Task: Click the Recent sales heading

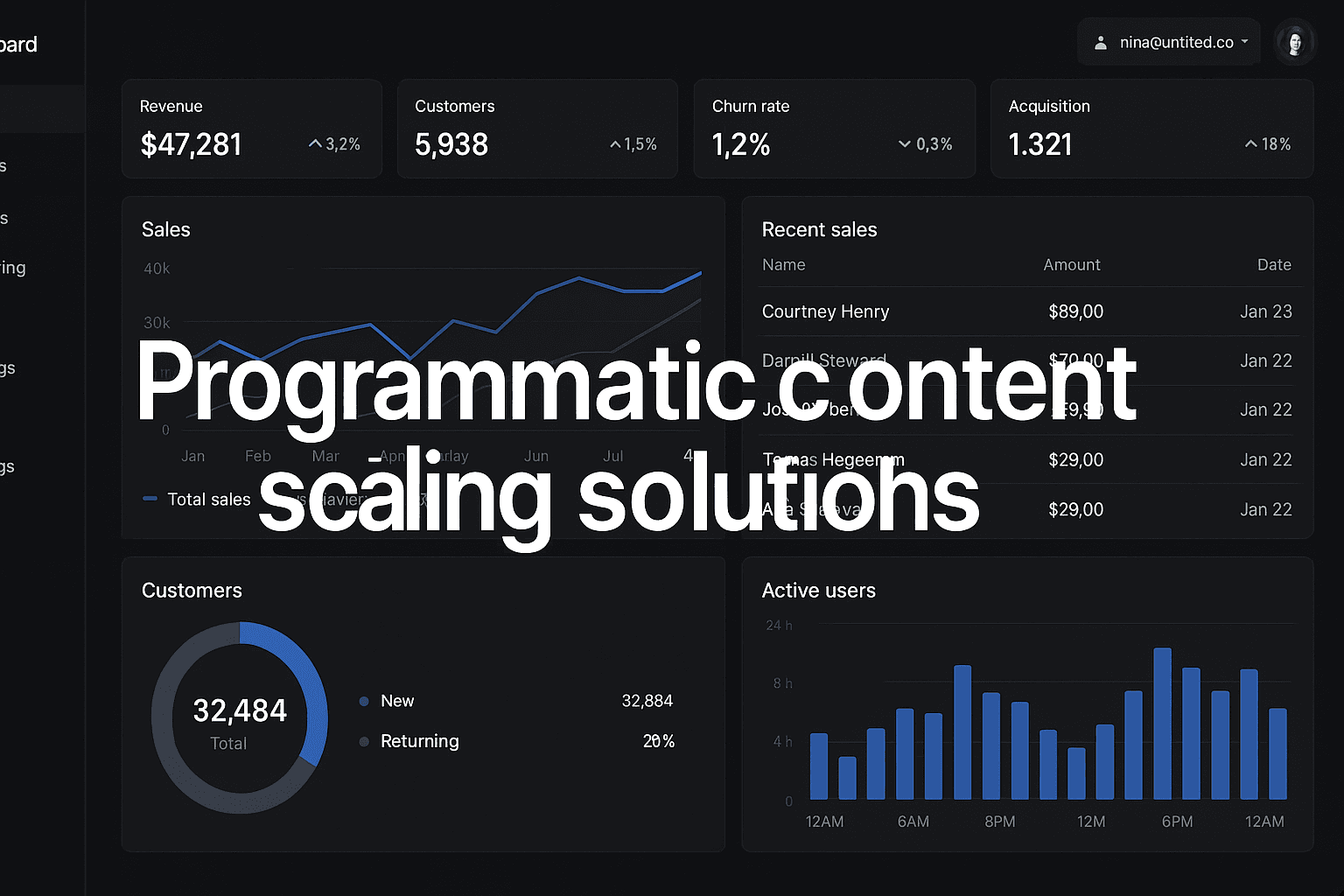Action: pos(819,229)
